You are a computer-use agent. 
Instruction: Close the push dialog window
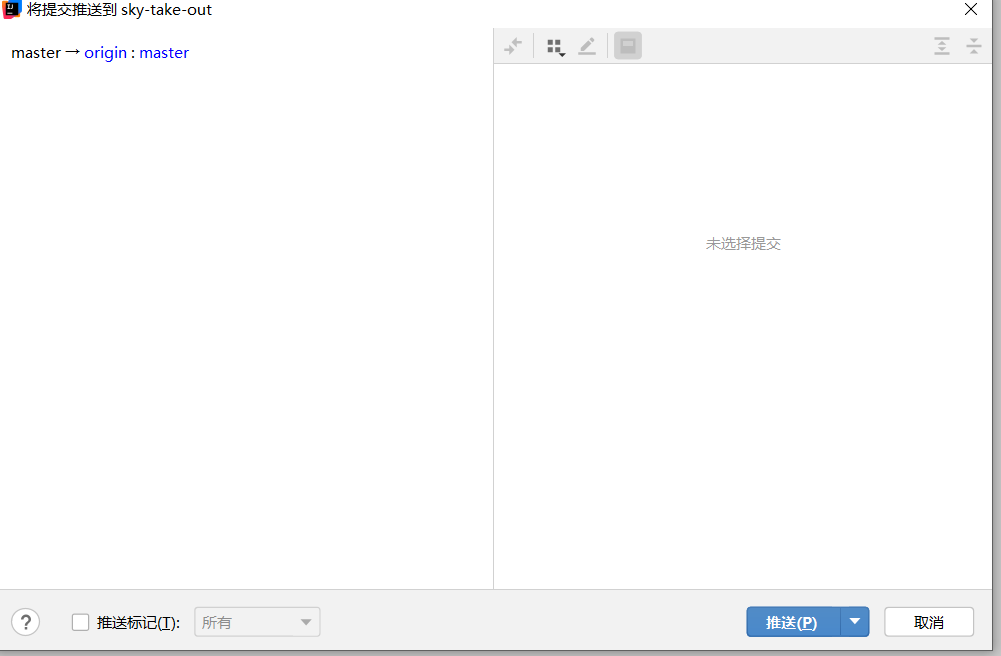point(971,10)
